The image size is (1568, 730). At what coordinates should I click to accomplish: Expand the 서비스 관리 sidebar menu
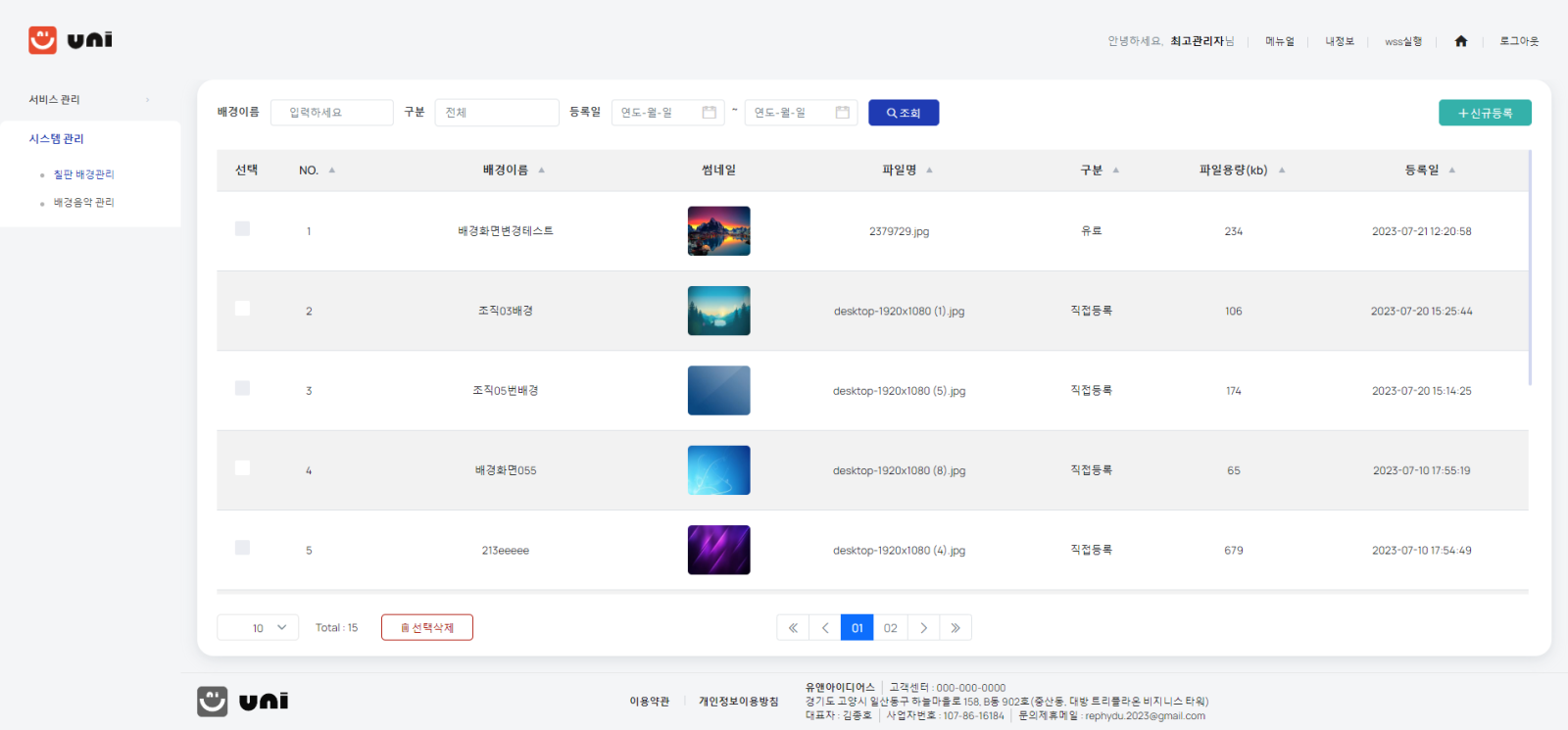pyautogui.click(x=88, y=100)
